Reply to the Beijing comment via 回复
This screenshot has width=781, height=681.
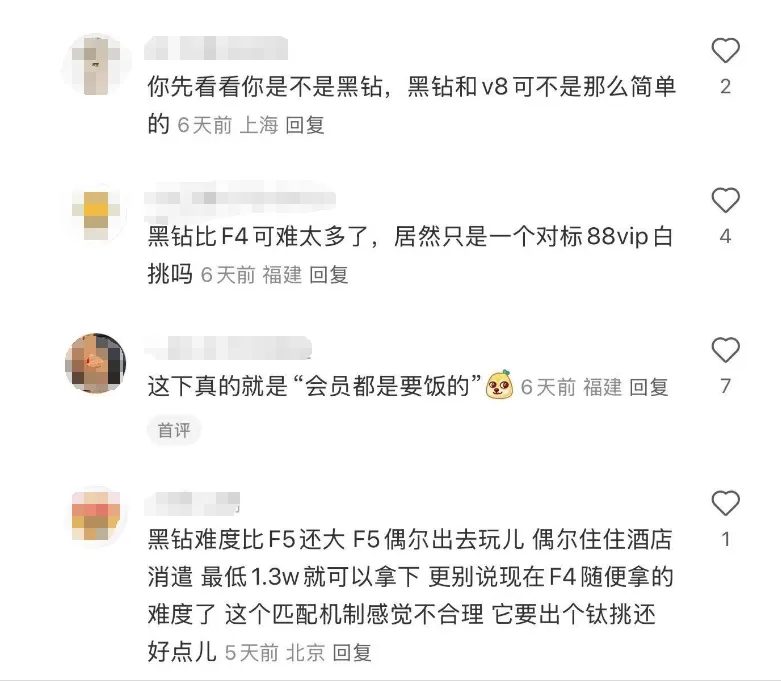tap(352, 652)
